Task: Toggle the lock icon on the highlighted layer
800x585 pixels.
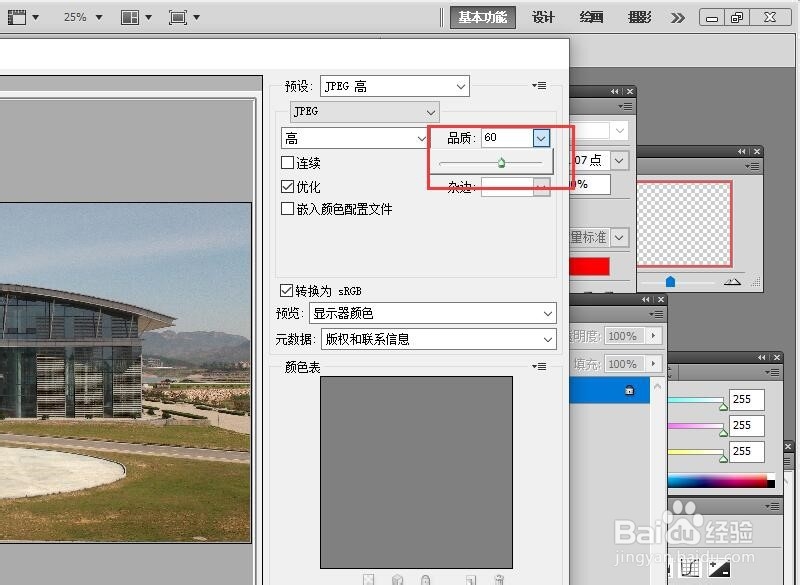Action: click(629, 391)
